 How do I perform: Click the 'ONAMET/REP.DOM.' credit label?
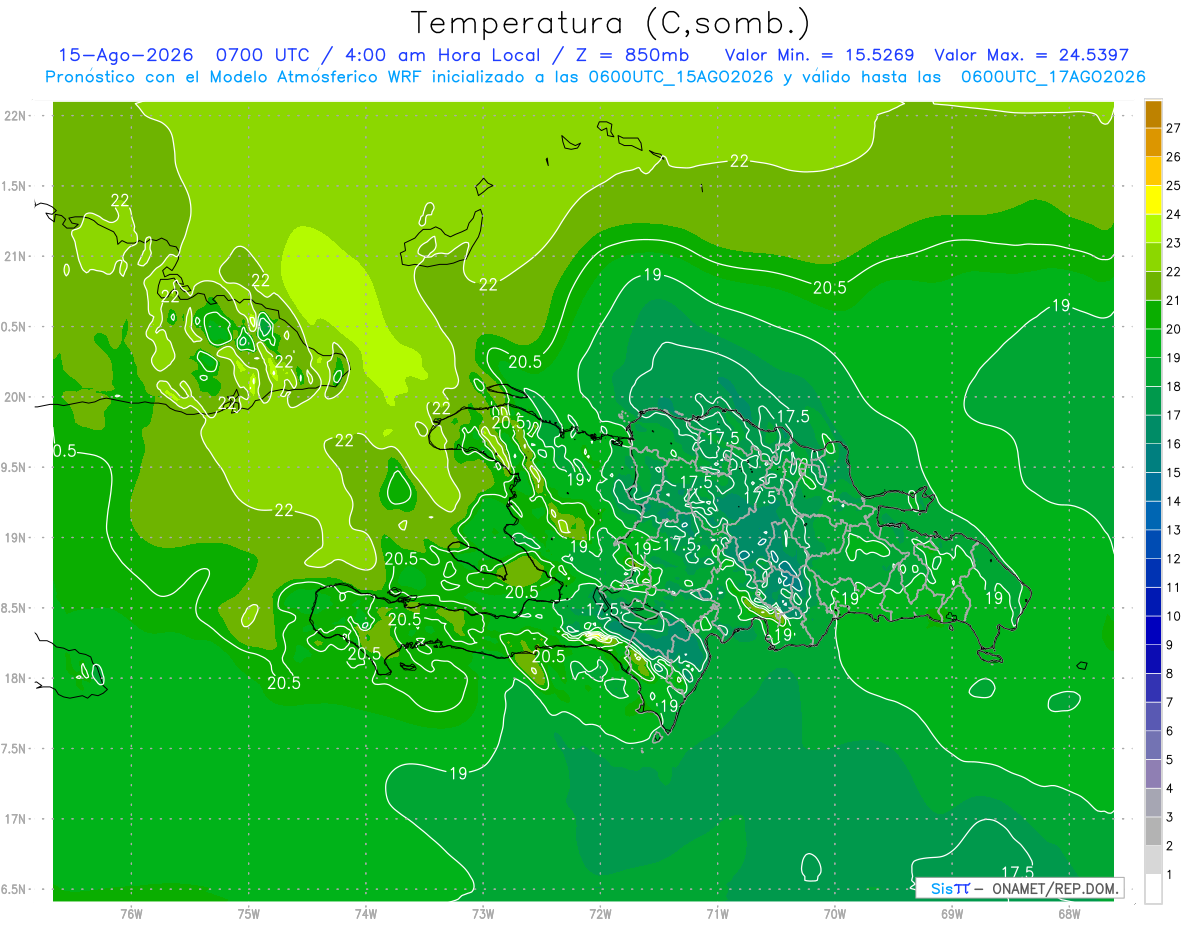pyautogui.click(x=1053, y=888)
